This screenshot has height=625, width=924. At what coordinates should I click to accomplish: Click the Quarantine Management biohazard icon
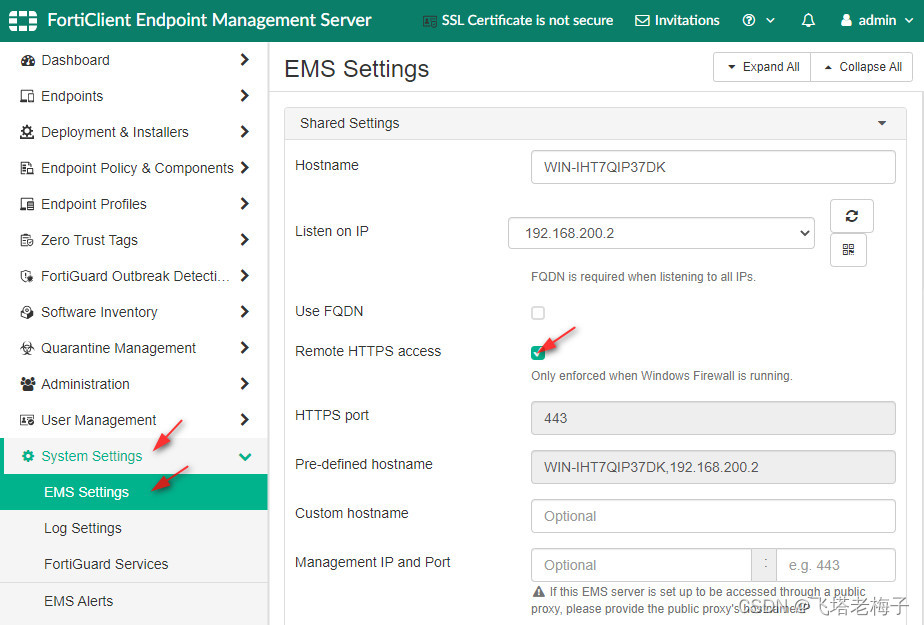[27, 348]
